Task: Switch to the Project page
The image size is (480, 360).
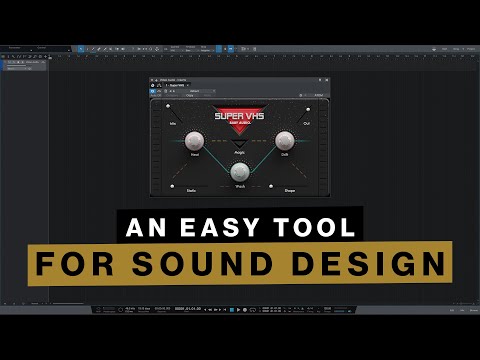Action: tap(471, 49)
